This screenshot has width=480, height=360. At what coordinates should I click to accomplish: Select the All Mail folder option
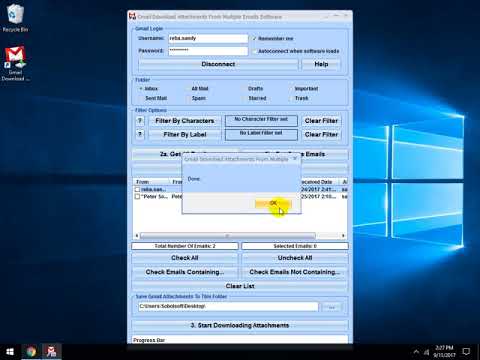tap(188, 89)
